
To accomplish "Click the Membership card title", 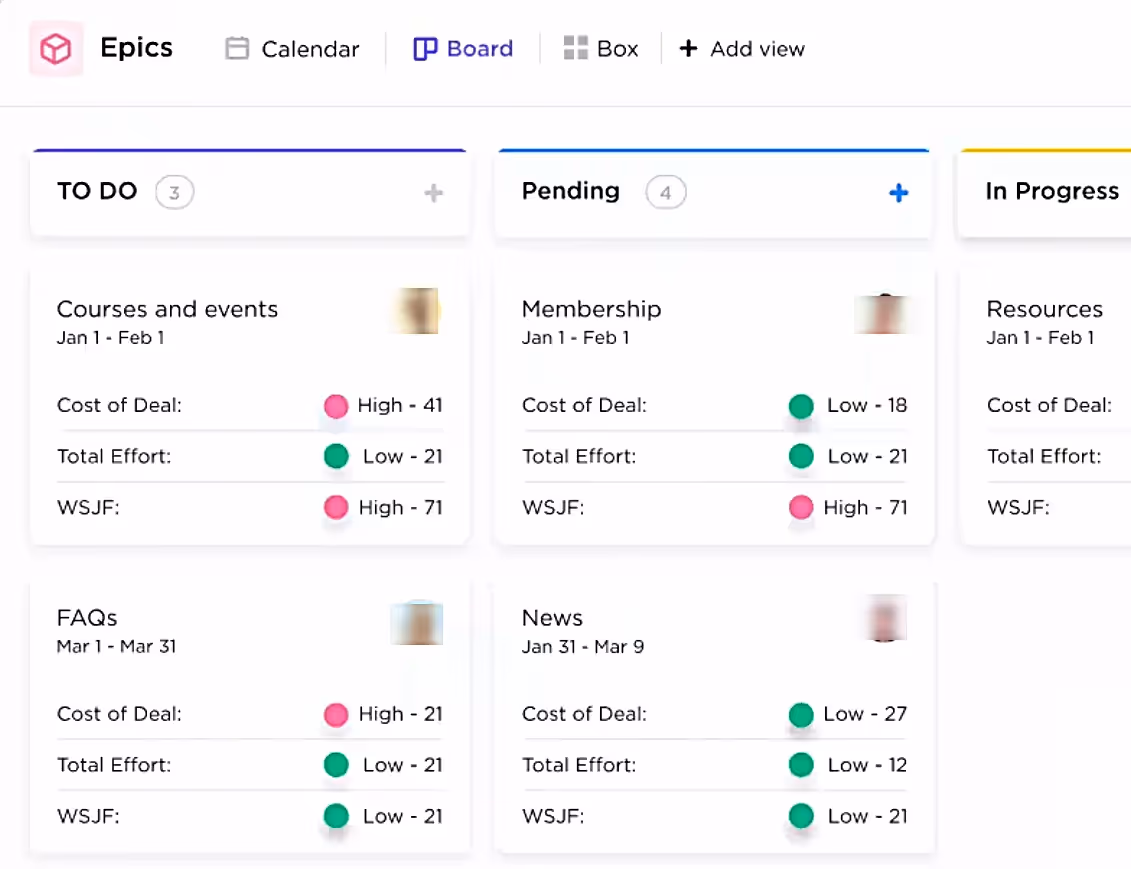I will tap(591, 309).
